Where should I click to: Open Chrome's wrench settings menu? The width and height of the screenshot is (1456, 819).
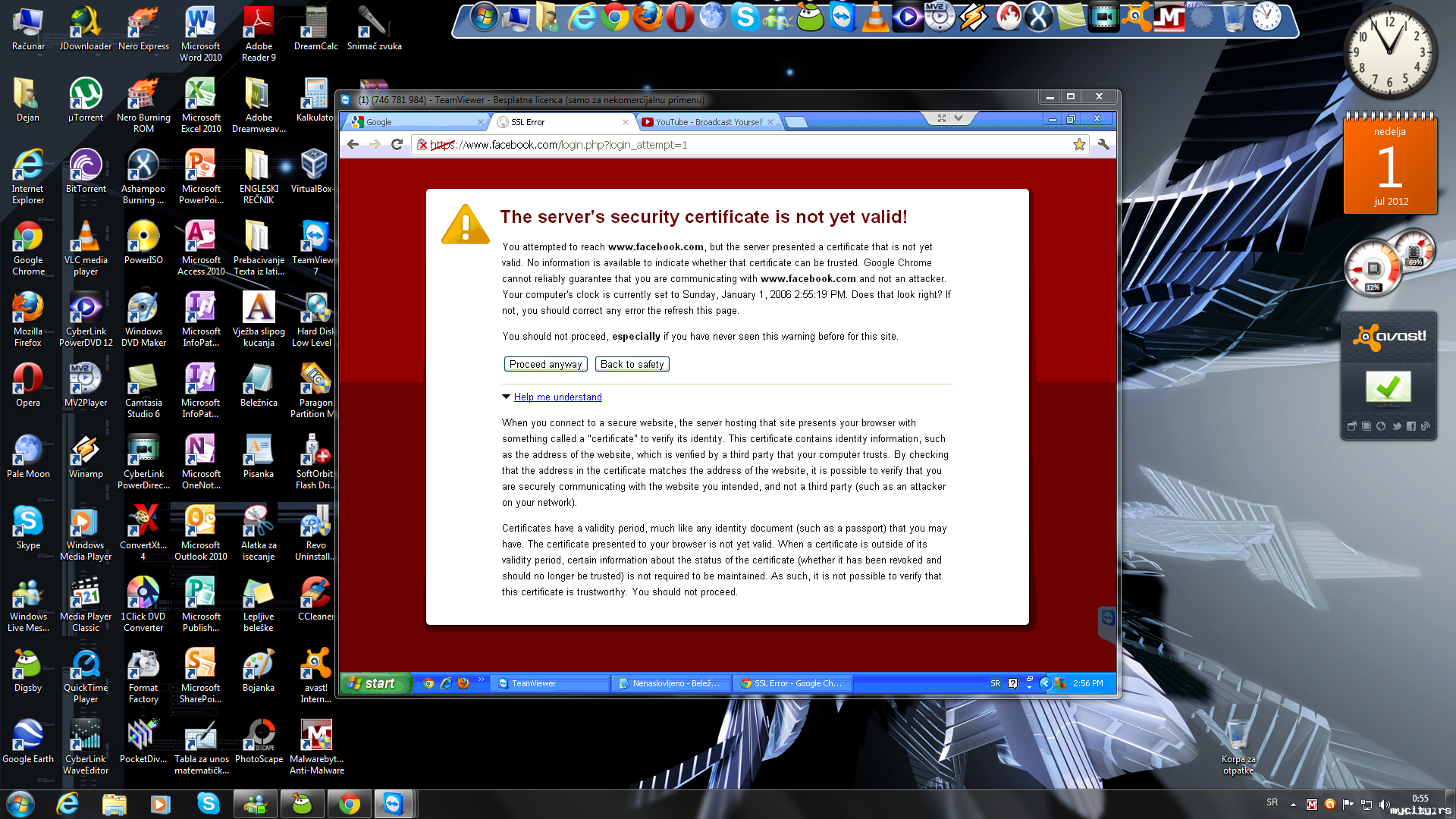pyautogui.click(x=1103, y=144)
